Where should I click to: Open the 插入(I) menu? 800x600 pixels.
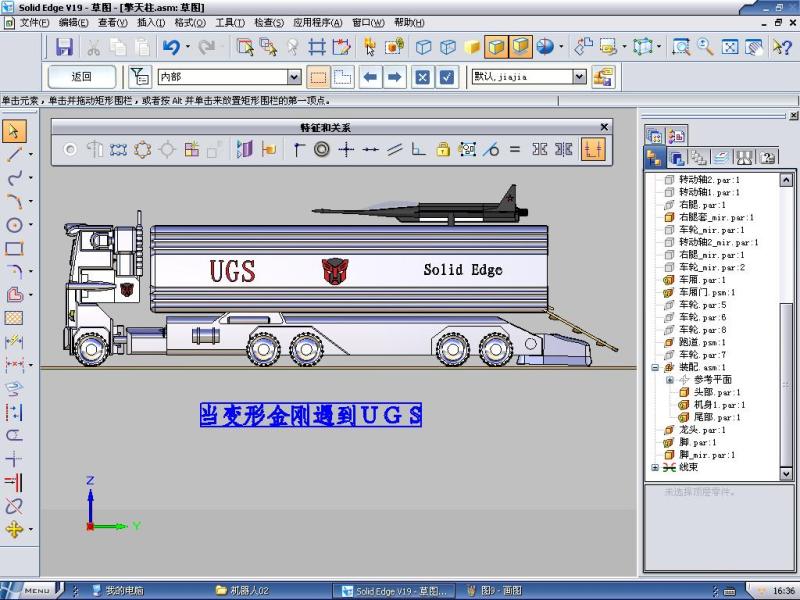(x=151, y=22)
